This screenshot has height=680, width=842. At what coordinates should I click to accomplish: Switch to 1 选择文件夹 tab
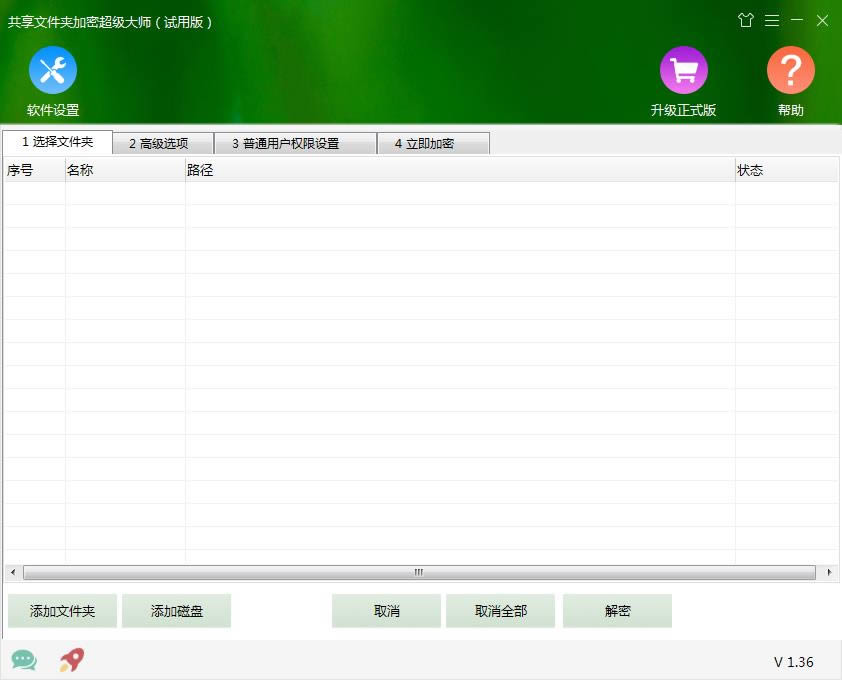pos(57,142)
